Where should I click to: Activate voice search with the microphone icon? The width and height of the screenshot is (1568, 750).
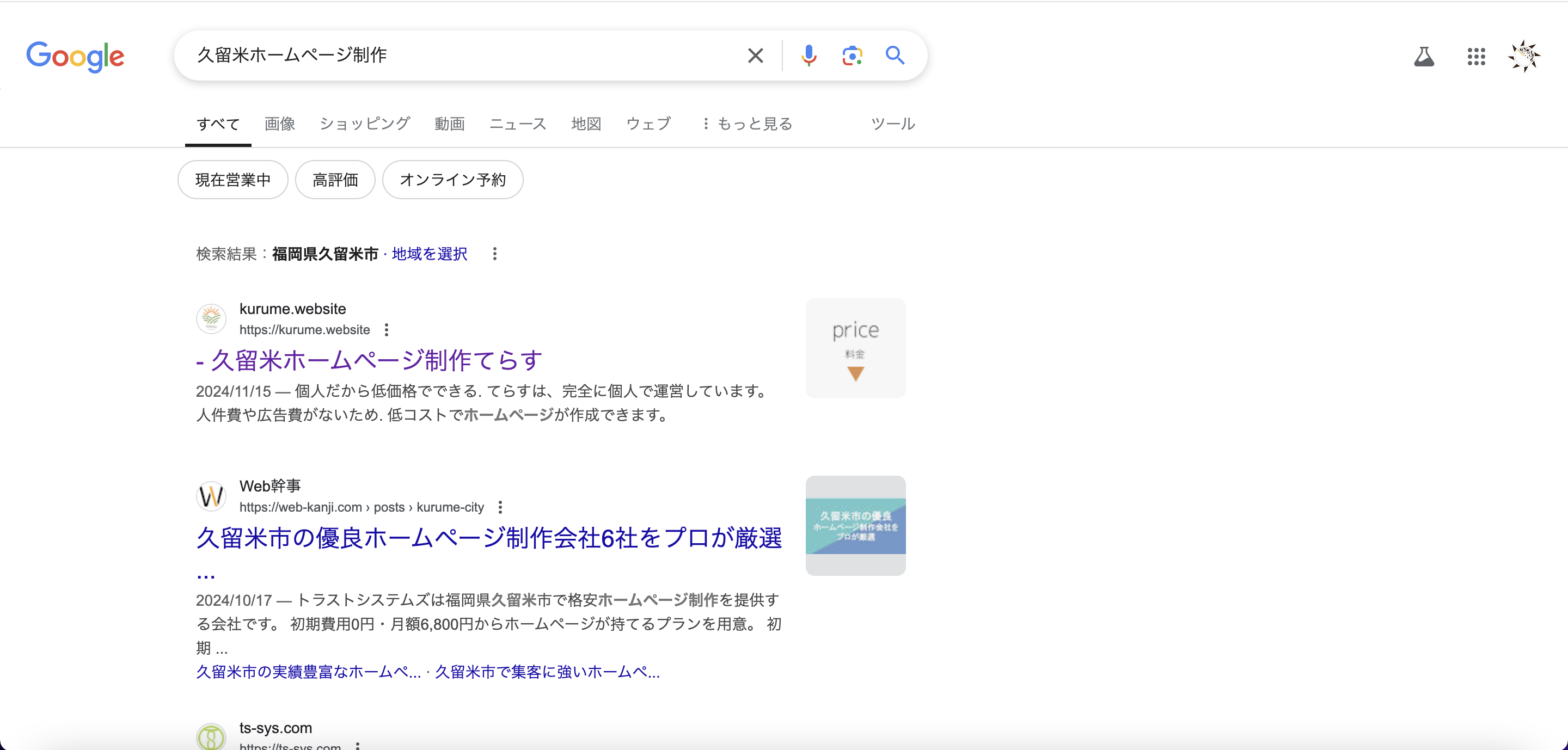pyautogui.click(x=809, y=56)
